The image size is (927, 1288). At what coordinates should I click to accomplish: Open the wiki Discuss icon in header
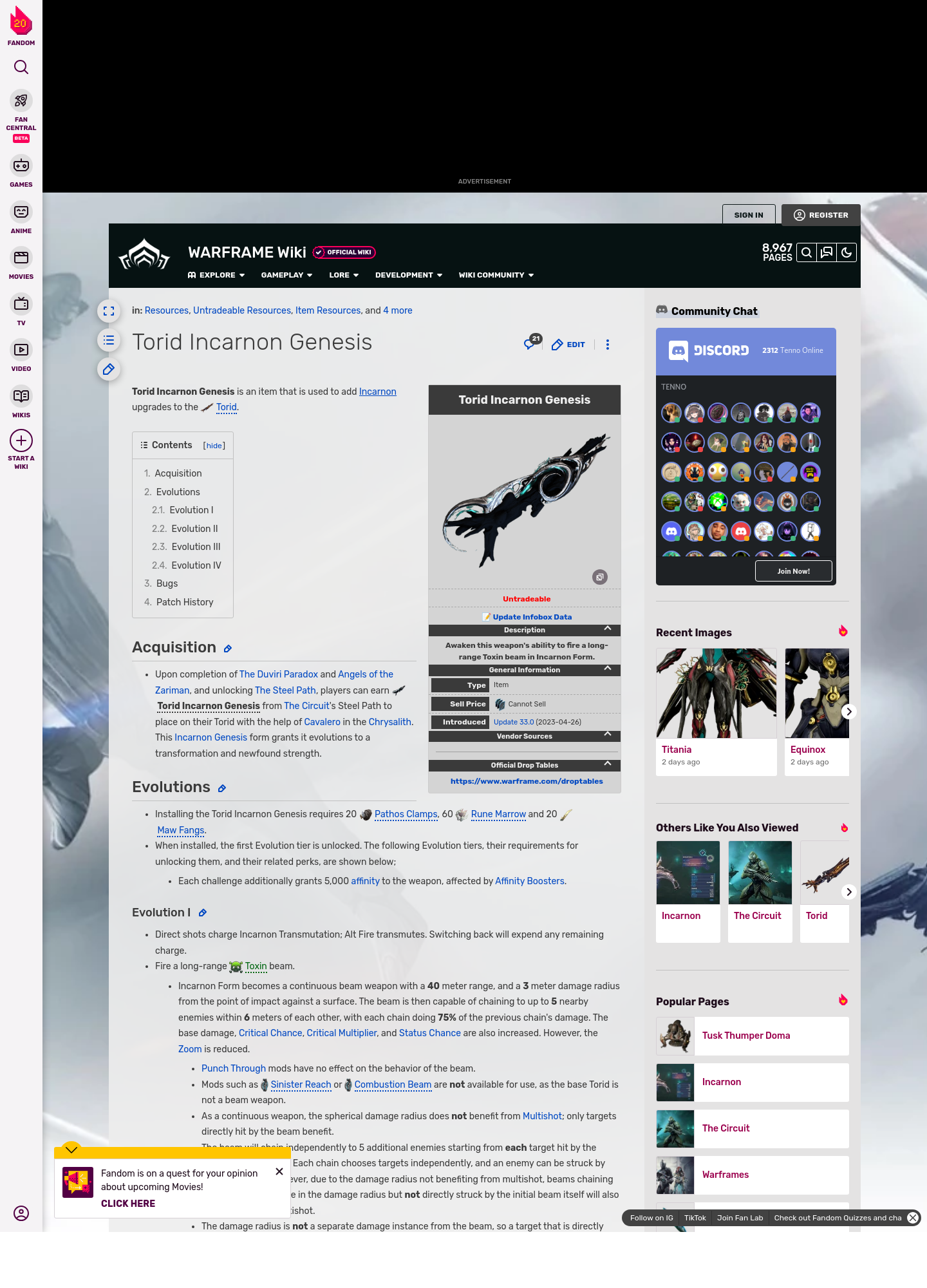(827, 253)
